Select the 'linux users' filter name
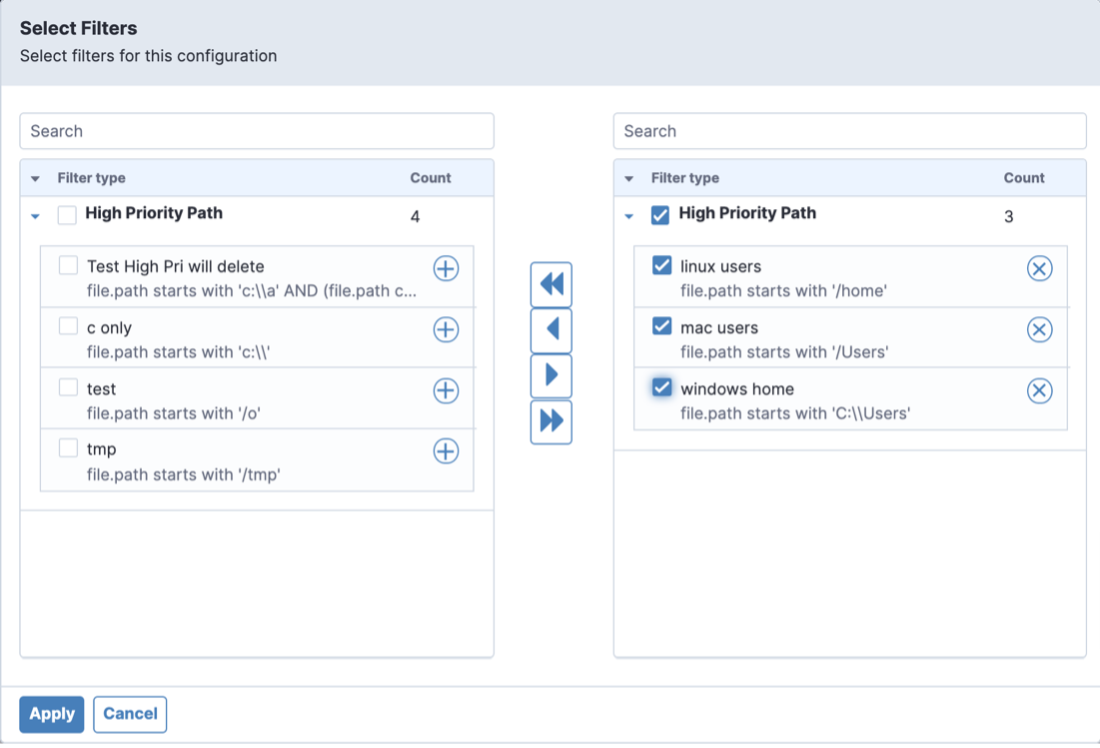 (x=720, y=267)
